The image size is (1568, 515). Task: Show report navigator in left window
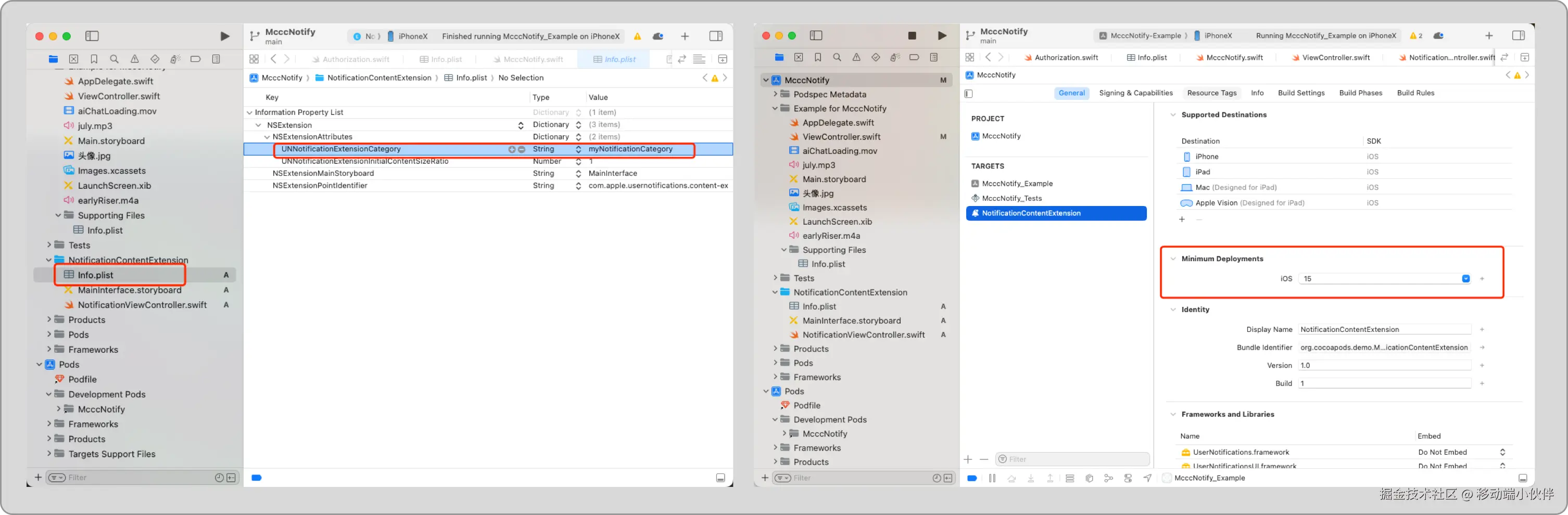[x=216, y=59]
